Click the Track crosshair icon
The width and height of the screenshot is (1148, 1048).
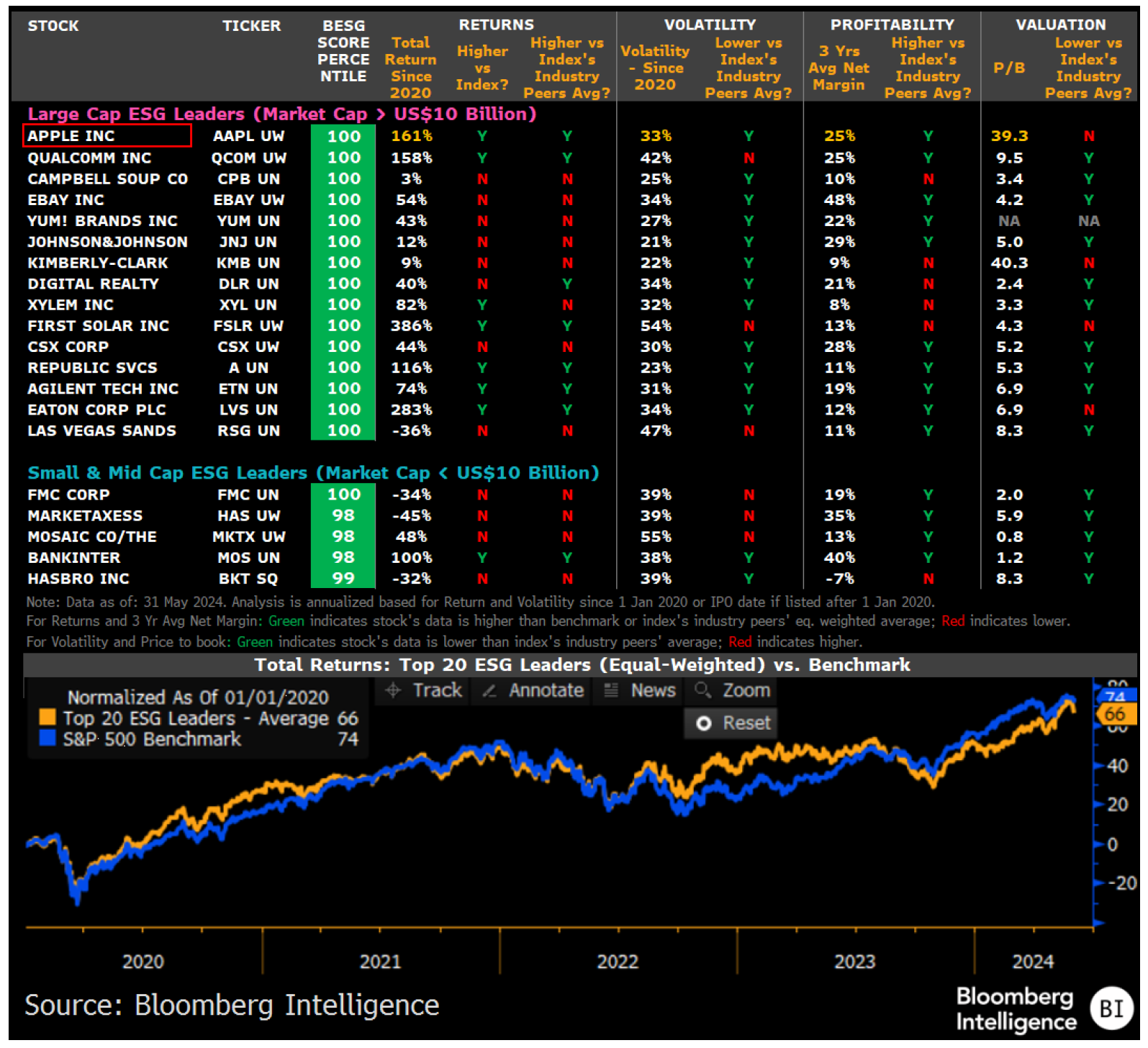tap(393, 691)
